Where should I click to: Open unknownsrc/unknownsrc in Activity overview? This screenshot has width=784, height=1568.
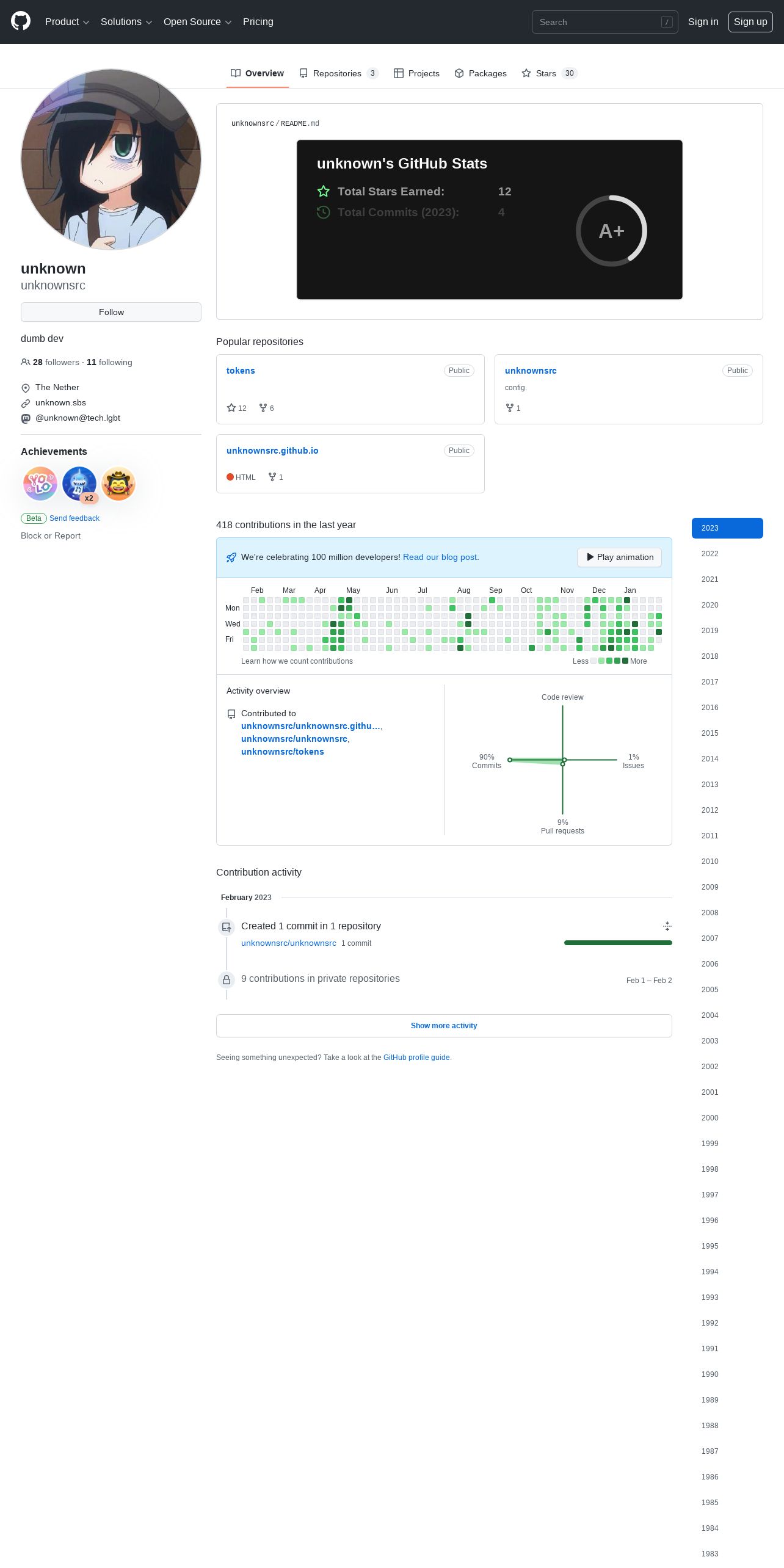(x=294, y=739)
